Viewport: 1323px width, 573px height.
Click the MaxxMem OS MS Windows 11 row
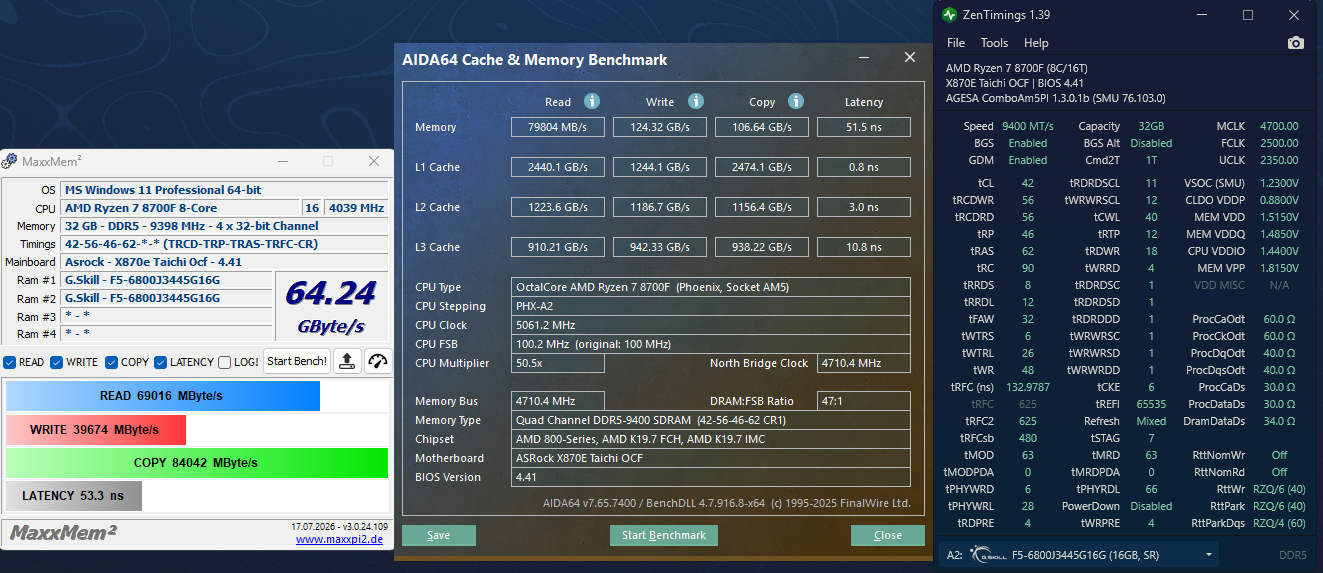(224, 190)
